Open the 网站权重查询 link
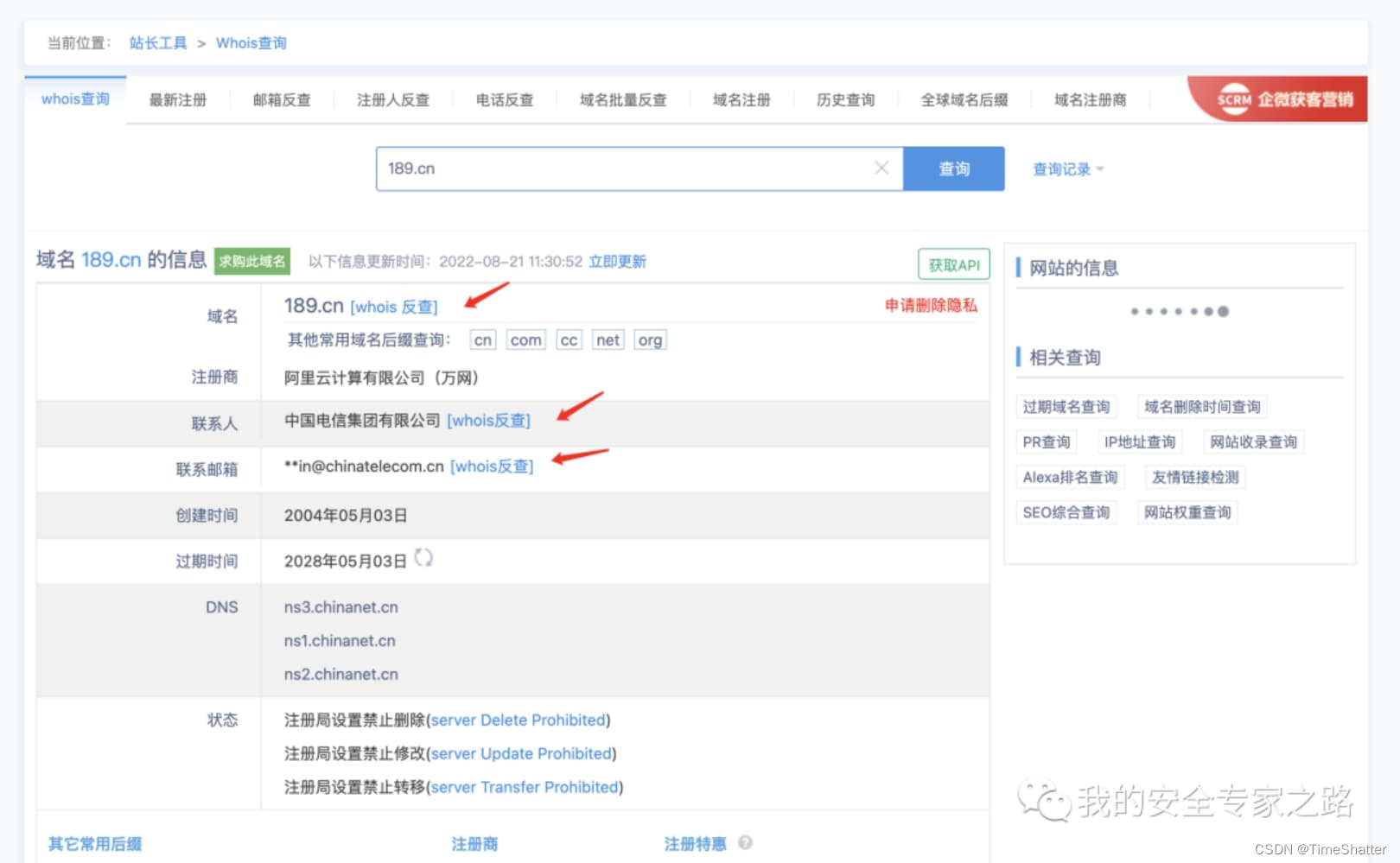 tap(1187, 513)
